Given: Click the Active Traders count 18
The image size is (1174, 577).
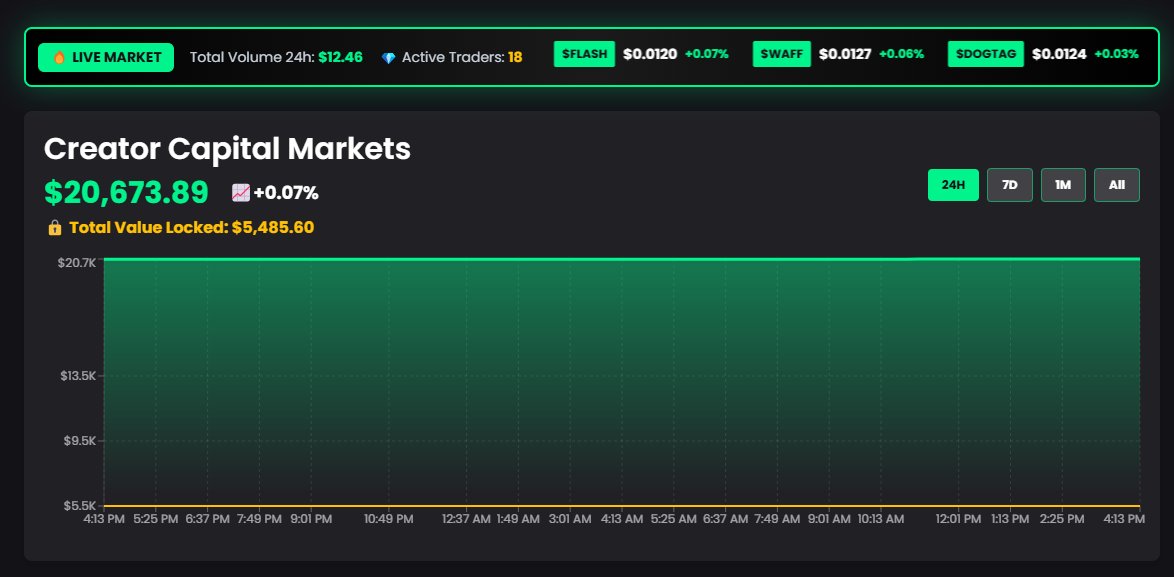Looking at the screenshot, I should 515,58.
